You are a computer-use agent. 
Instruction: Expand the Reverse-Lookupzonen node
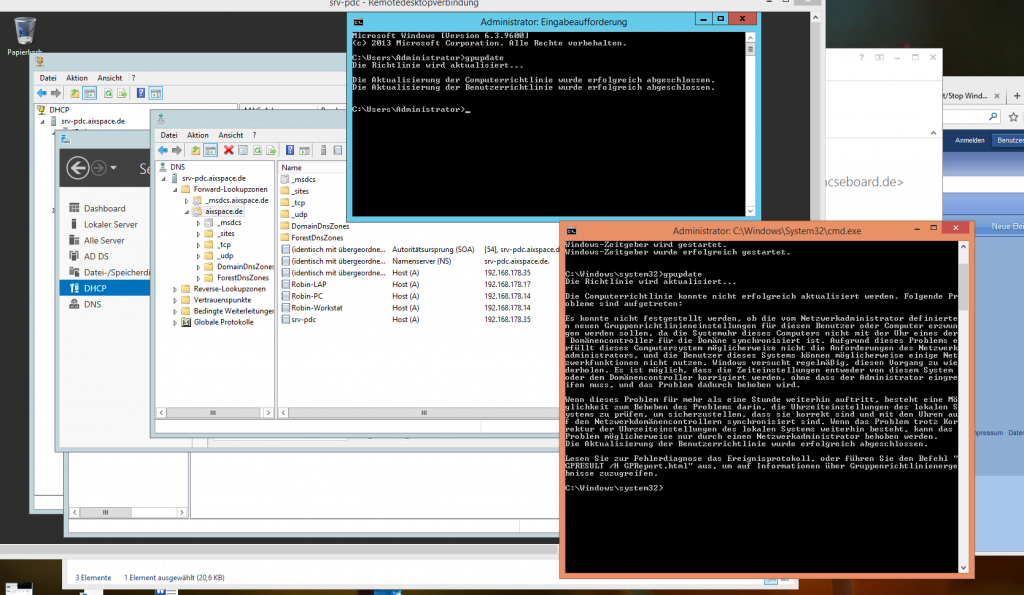175,289
